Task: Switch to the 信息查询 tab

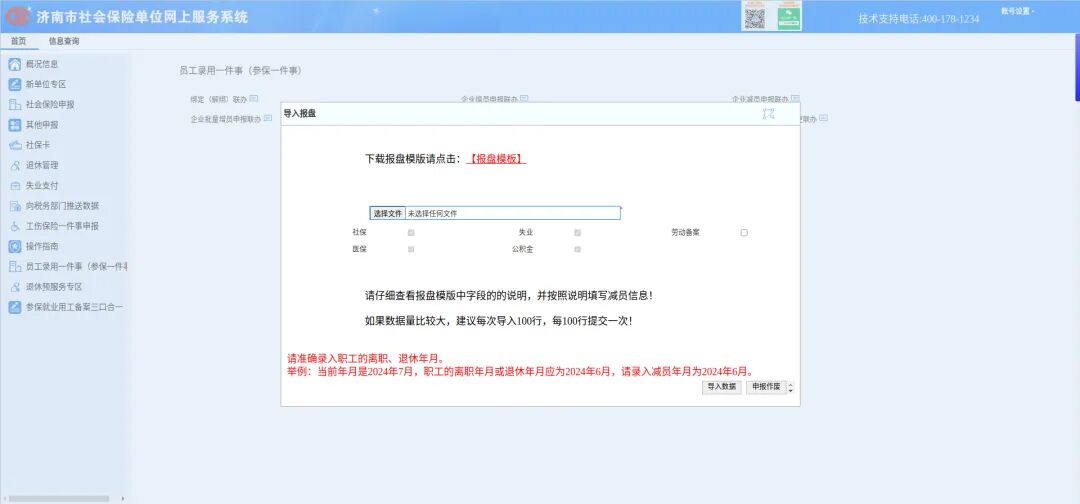Action: 64,41
